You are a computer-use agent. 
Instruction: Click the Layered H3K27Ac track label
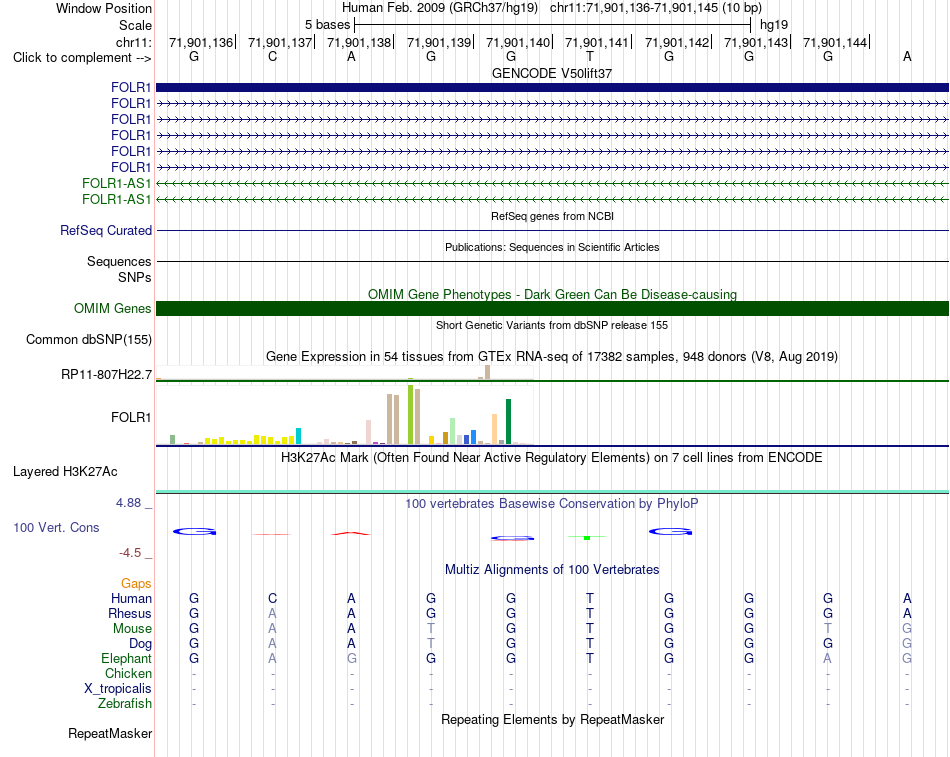pyautogui.click(x=65, y=472)
